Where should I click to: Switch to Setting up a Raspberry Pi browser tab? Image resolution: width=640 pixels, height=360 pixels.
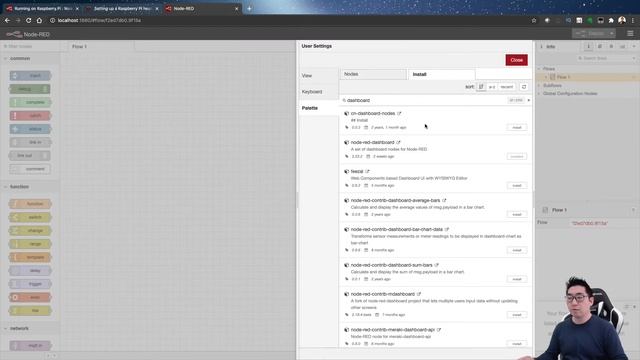122,9
